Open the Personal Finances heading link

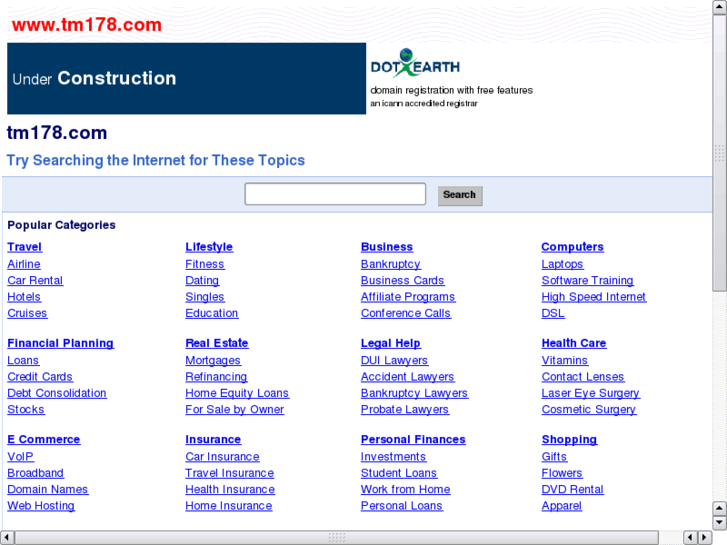(x=414, y=439)
